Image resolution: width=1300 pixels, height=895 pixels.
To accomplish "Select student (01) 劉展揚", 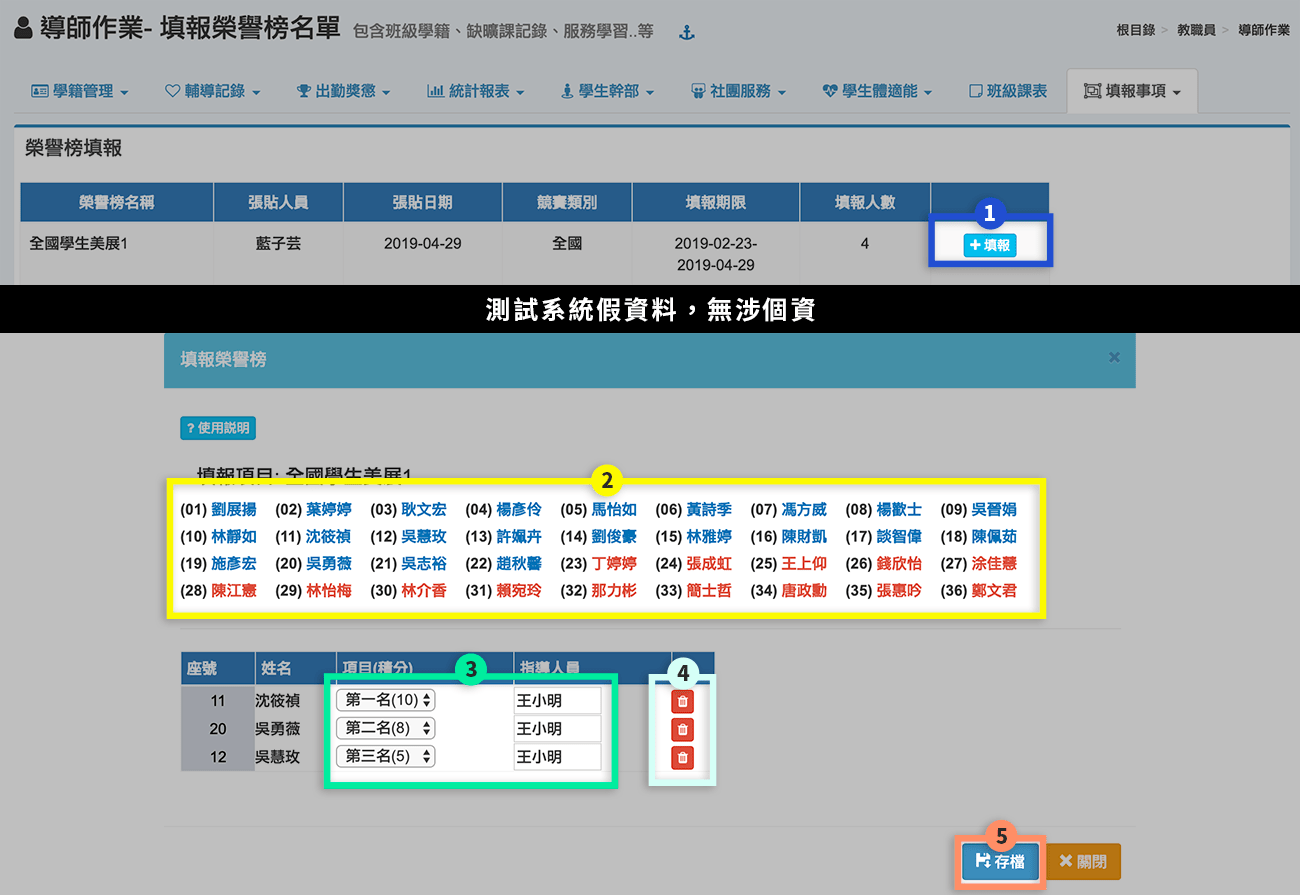I will (234, 509).
